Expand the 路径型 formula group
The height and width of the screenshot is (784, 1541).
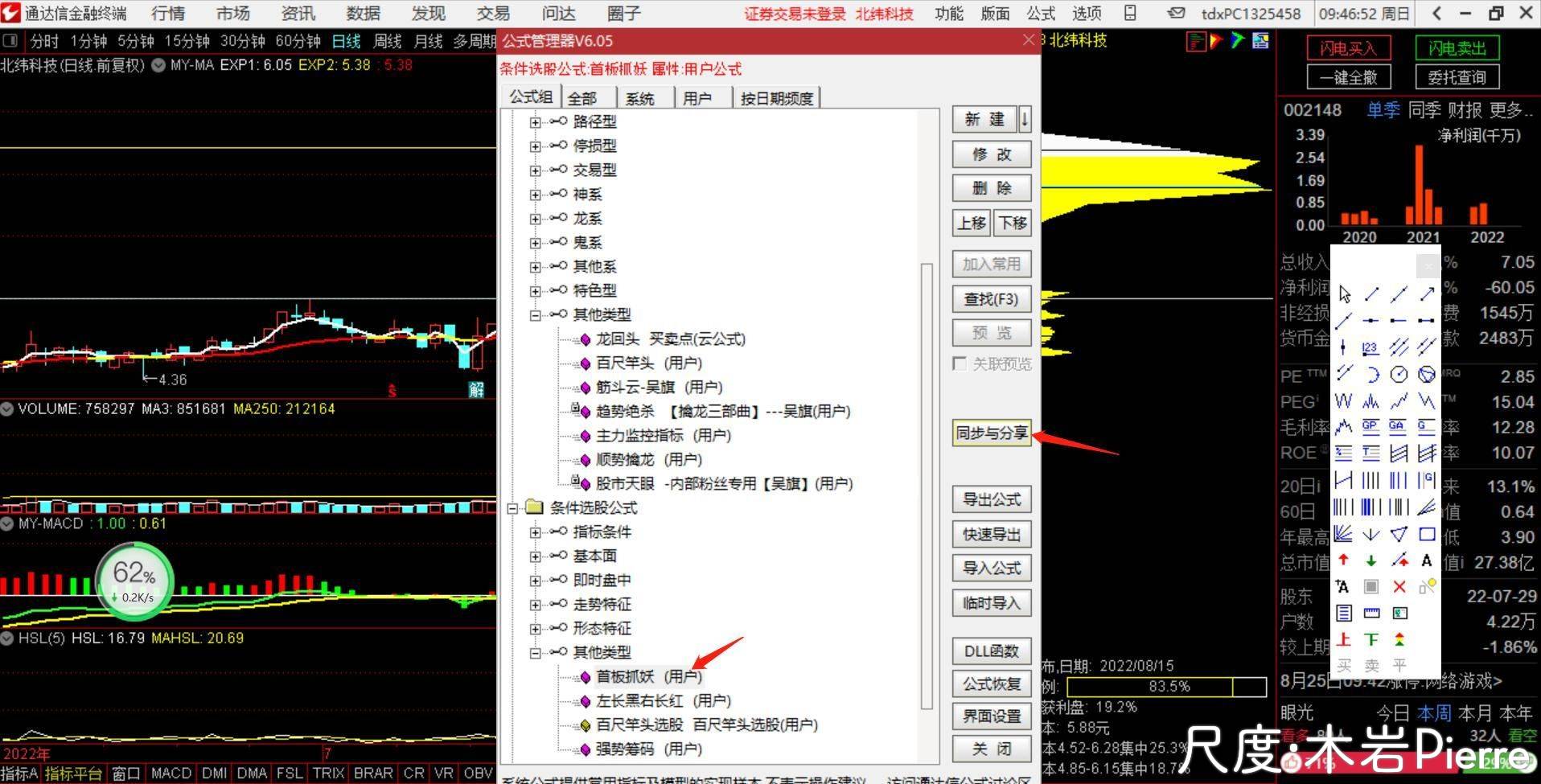pyautogui.click(x=536, y=121)
